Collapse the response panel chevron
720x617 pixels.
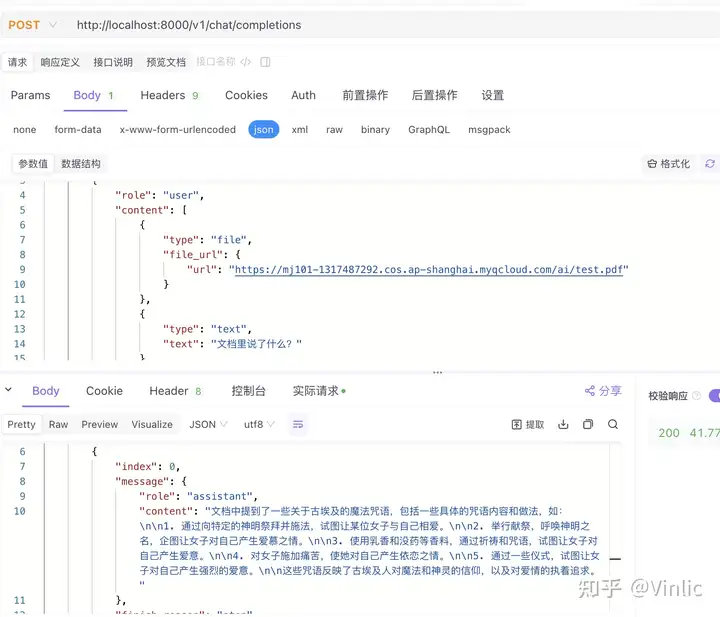coord(8,390)
